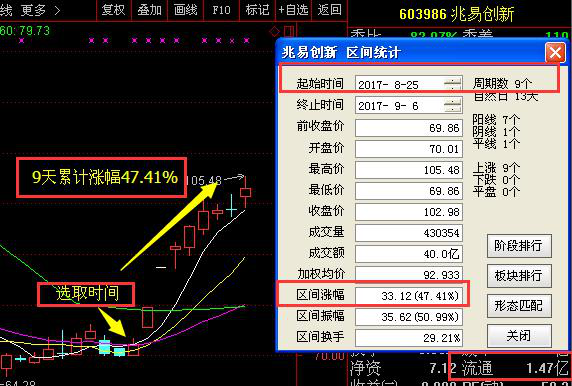Adjust 终止时间 date spinner arrows
Screen dimensions: 572x386
point(453,105)
